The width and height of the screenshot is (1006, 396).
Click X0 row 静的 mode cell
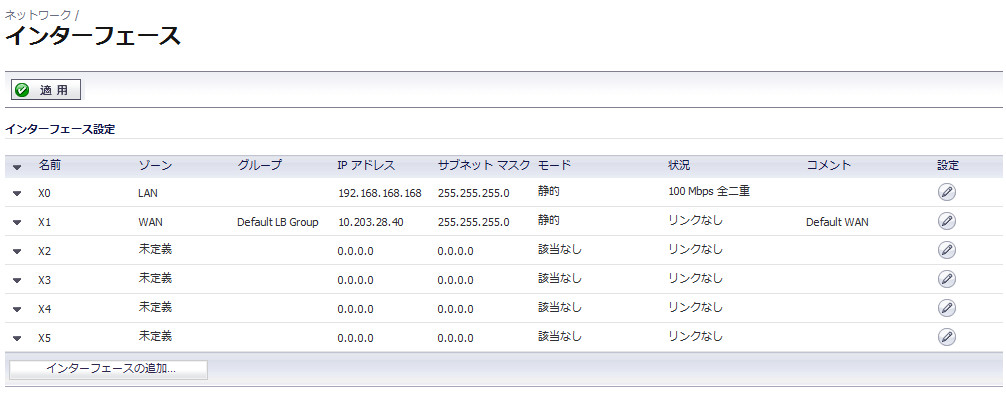point(549,191)
